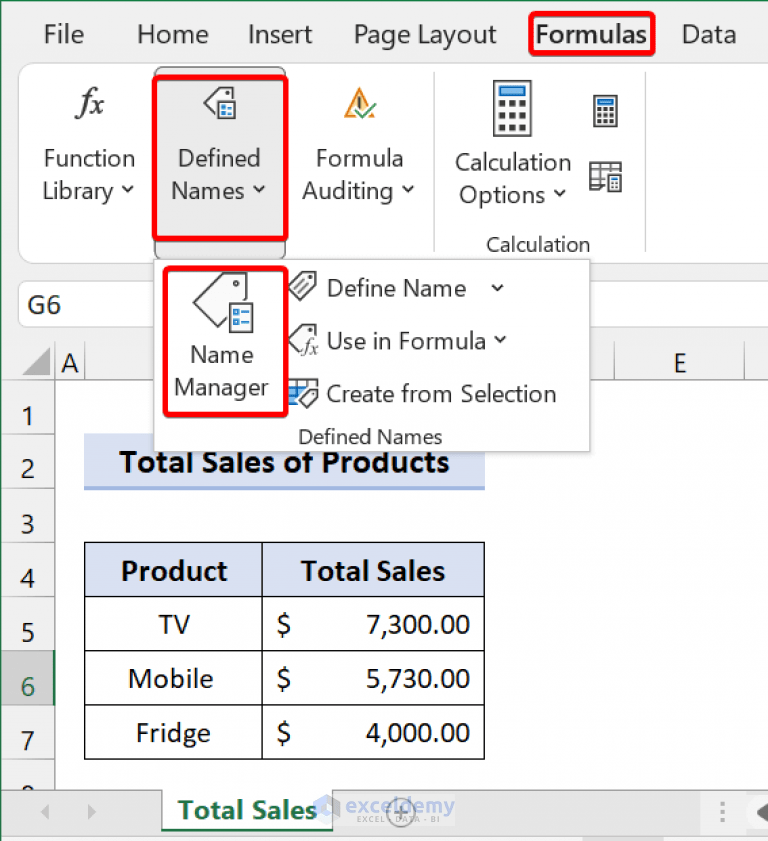Viewport: 768px width, 841px height.
Task: Click the Formula Auditing warning icon
Action: click(x=359, y=103)
